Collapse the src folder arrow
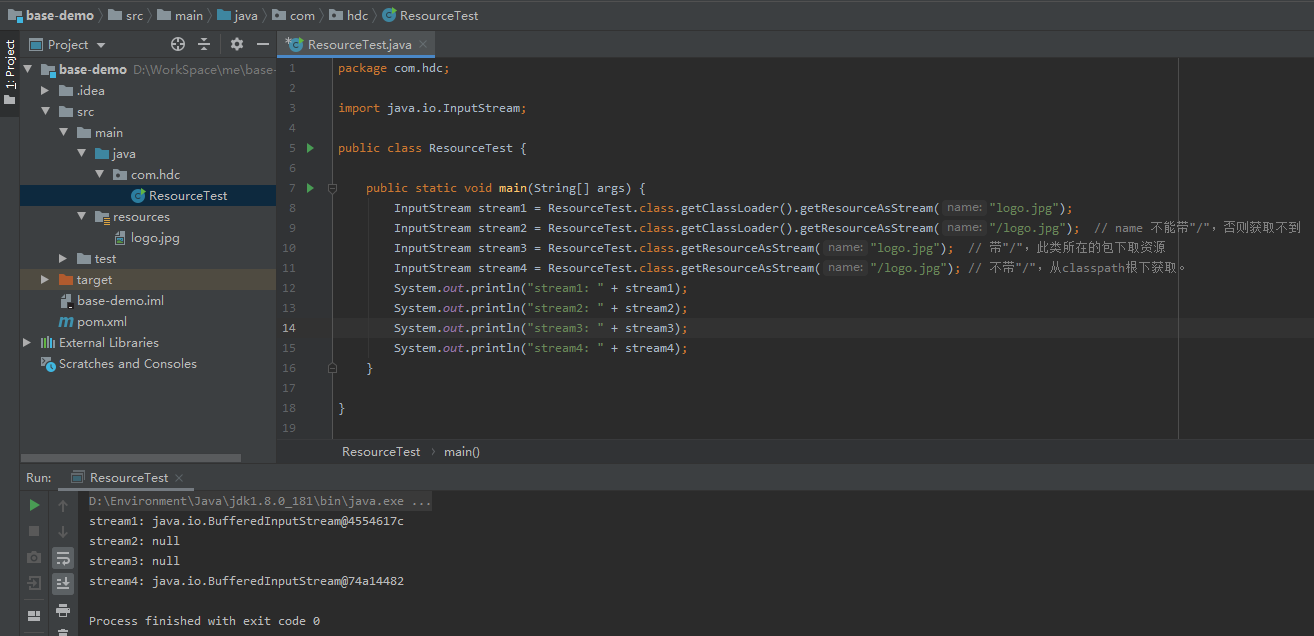 click(x=45, y=112)
